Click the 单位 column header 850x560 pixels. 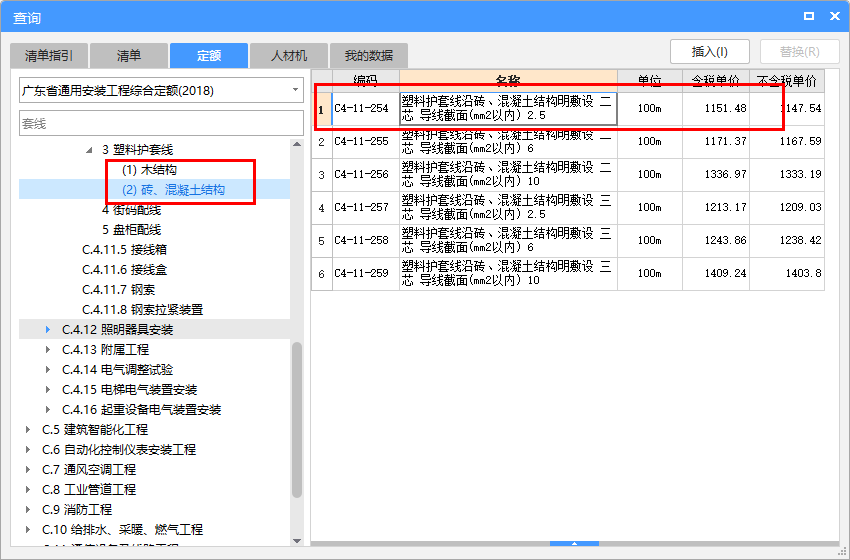(650, 80)
